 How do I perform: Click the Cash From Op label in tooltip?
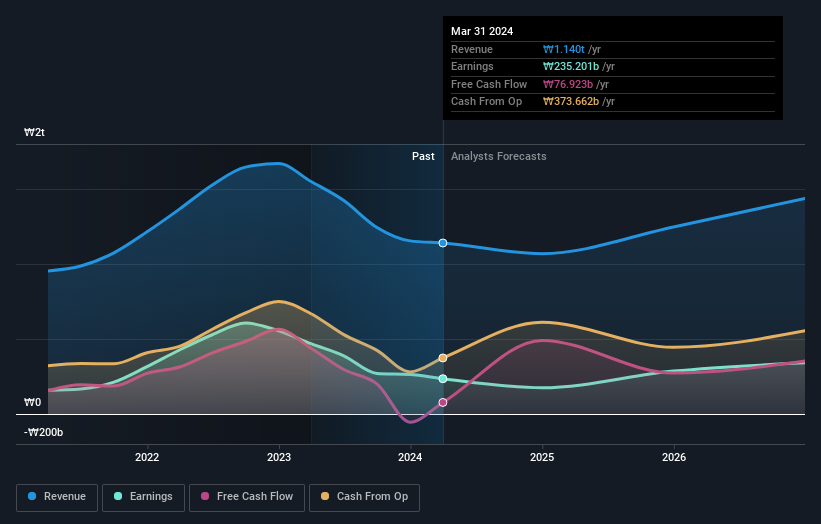coord(486,102)
